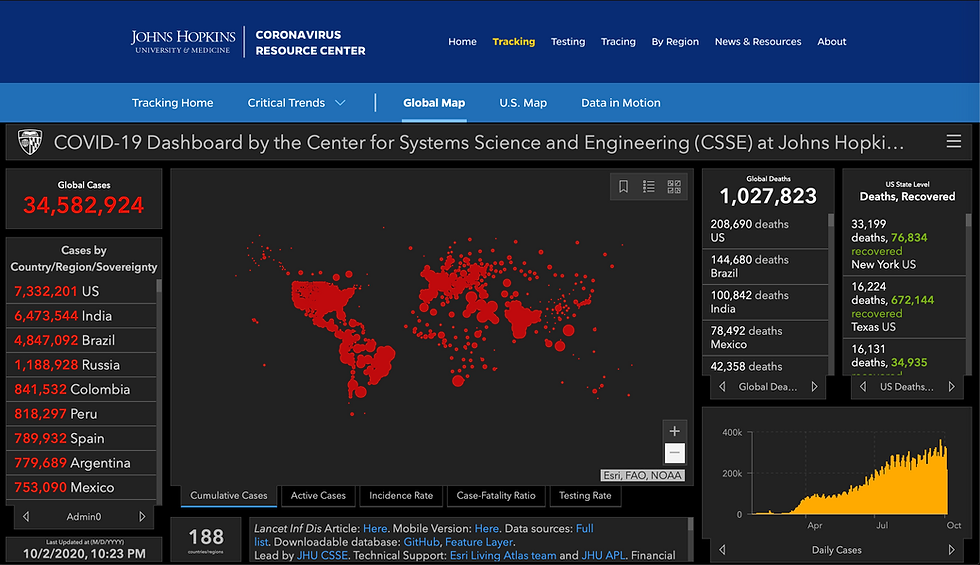Select the 841,532 Colombia row
The width and height of the screenshot is (980, 565).
tap(81, 389)
